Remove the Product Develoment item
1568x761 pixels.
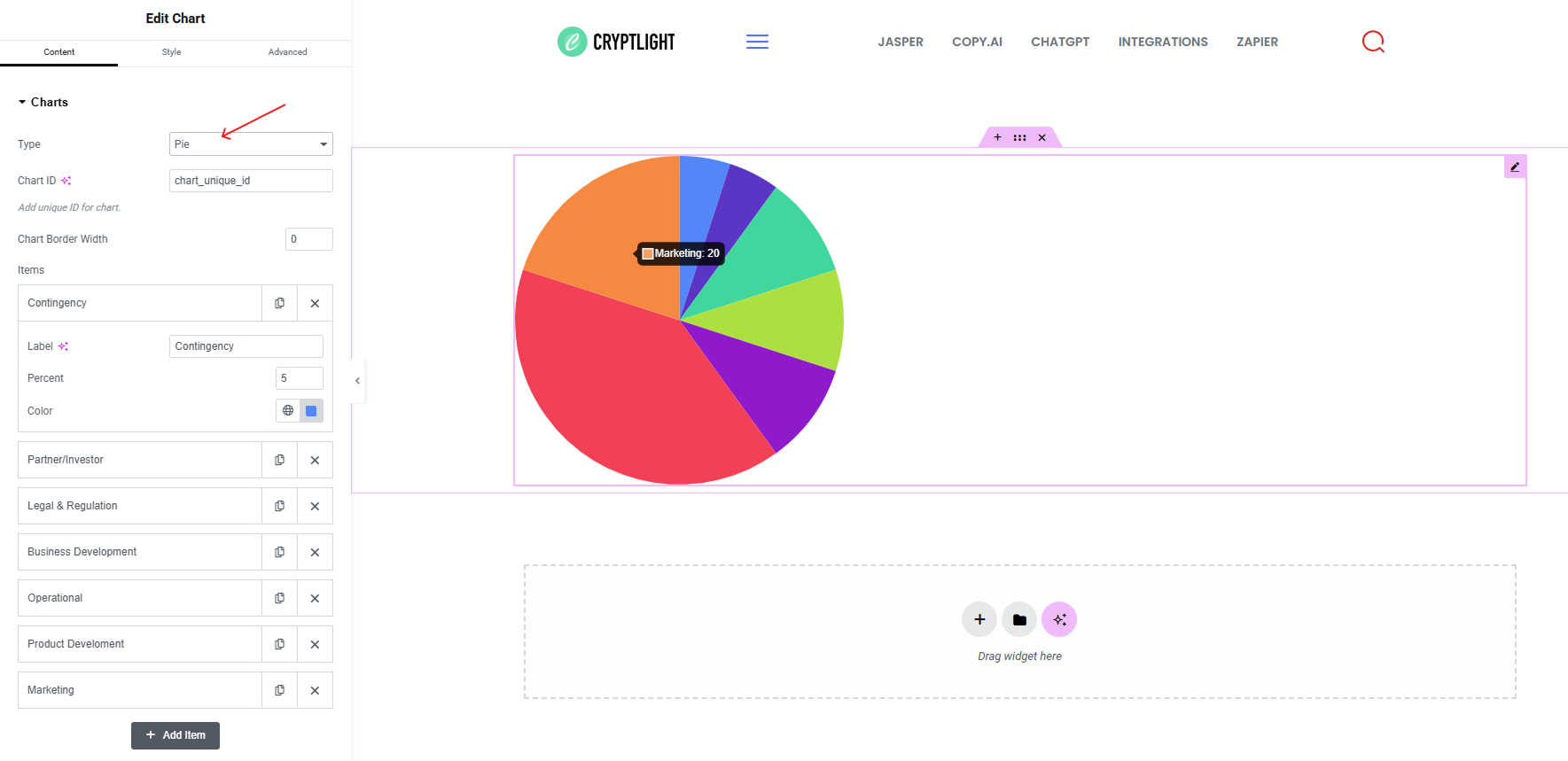click(x=315, y=644)
